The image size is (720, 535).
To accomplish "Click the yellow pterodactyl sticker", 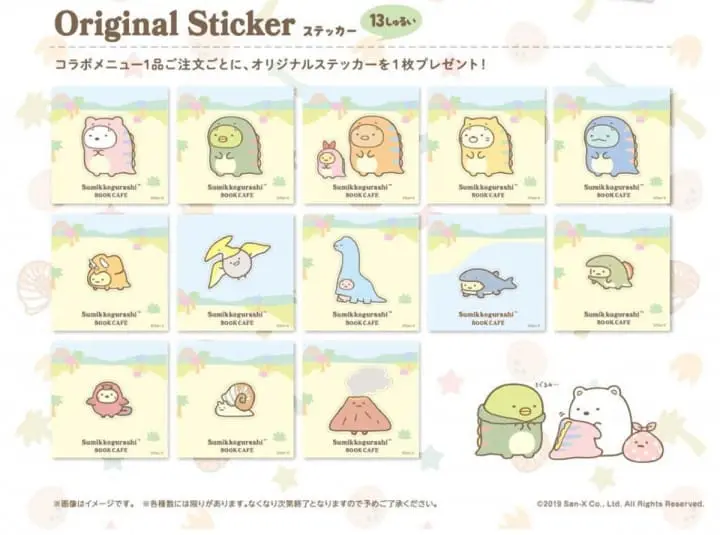I will click(x=236, y=273).
